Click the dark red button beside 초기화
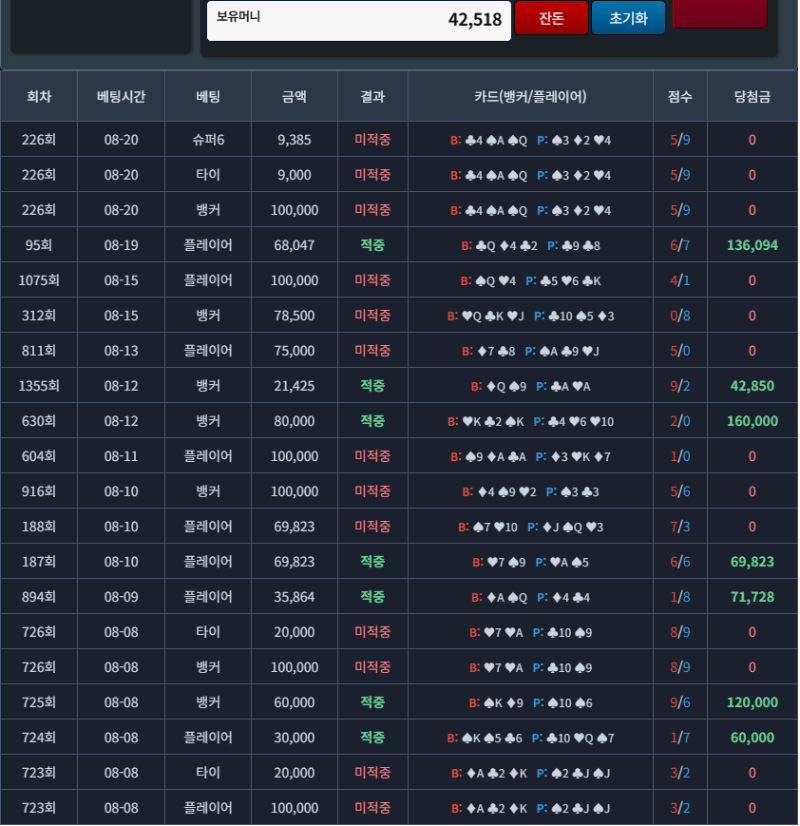800x826 pixels. pos(719,13)
